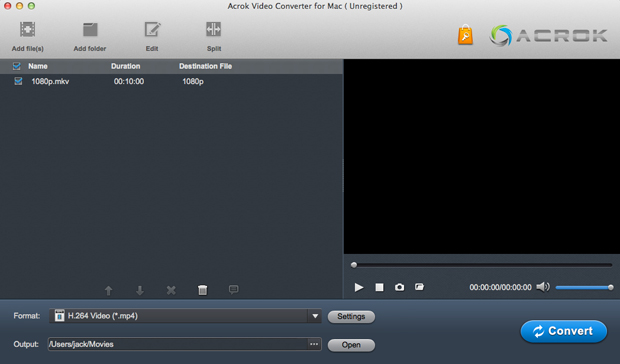The height and width of the screenshot is (364, 620).
Task: Click the Destination File column header
Action: coord(205,66)
